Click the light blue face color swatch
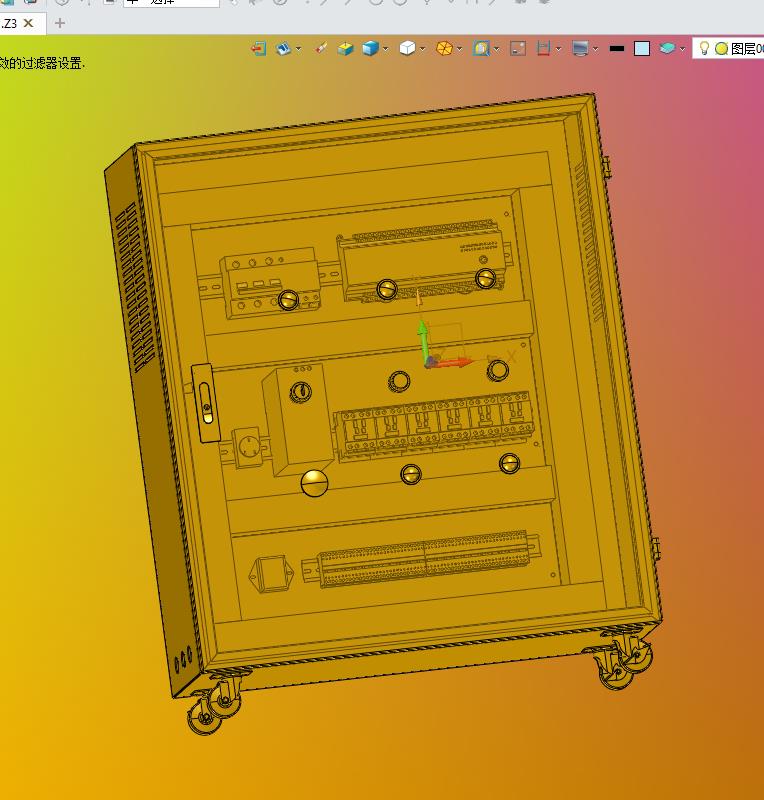The image size is (764, 800). [642, 48]
